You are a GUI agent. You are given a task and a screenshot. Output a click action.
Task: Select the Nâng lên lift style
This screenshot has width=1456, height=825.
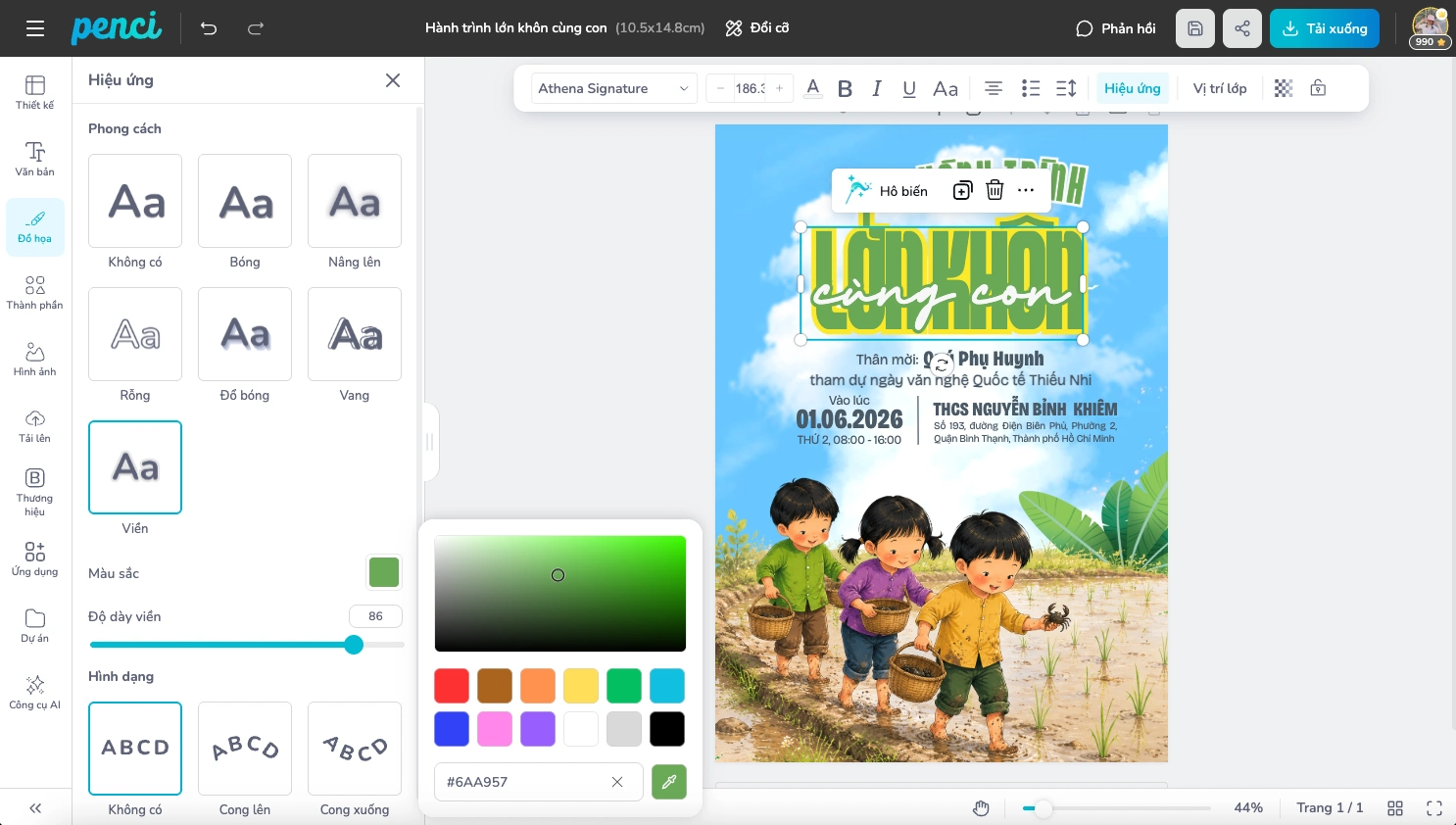tap(355, 201)
